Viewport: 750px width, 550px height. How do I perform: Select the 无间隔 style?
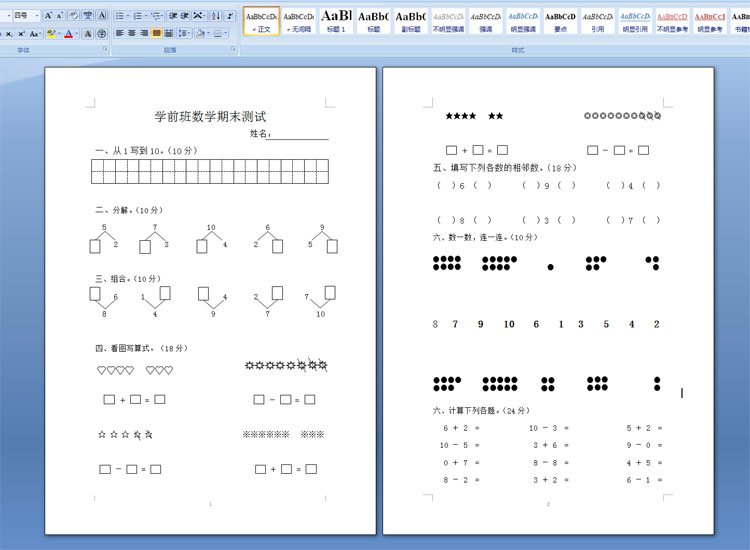click(x=298, y=21)
